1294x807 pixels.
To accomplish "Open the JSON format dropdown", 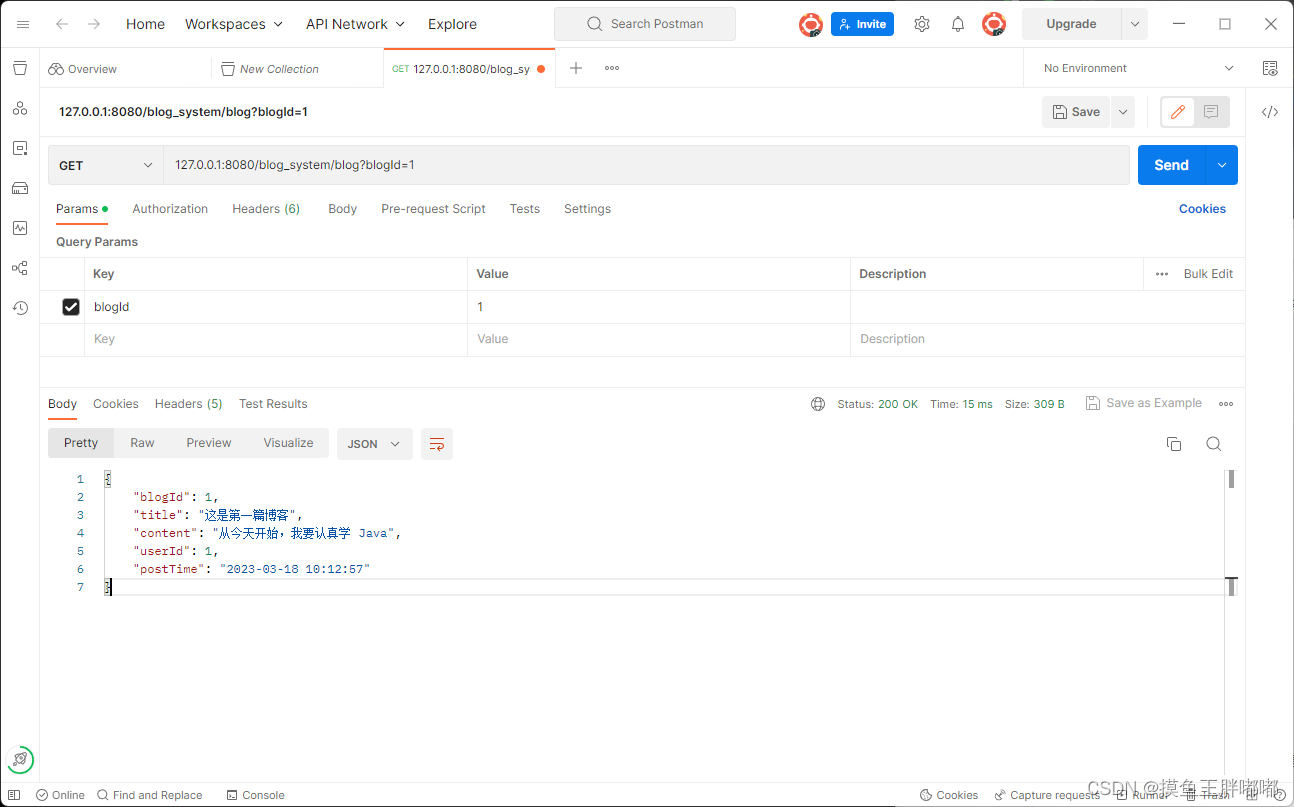I will 375,444.
